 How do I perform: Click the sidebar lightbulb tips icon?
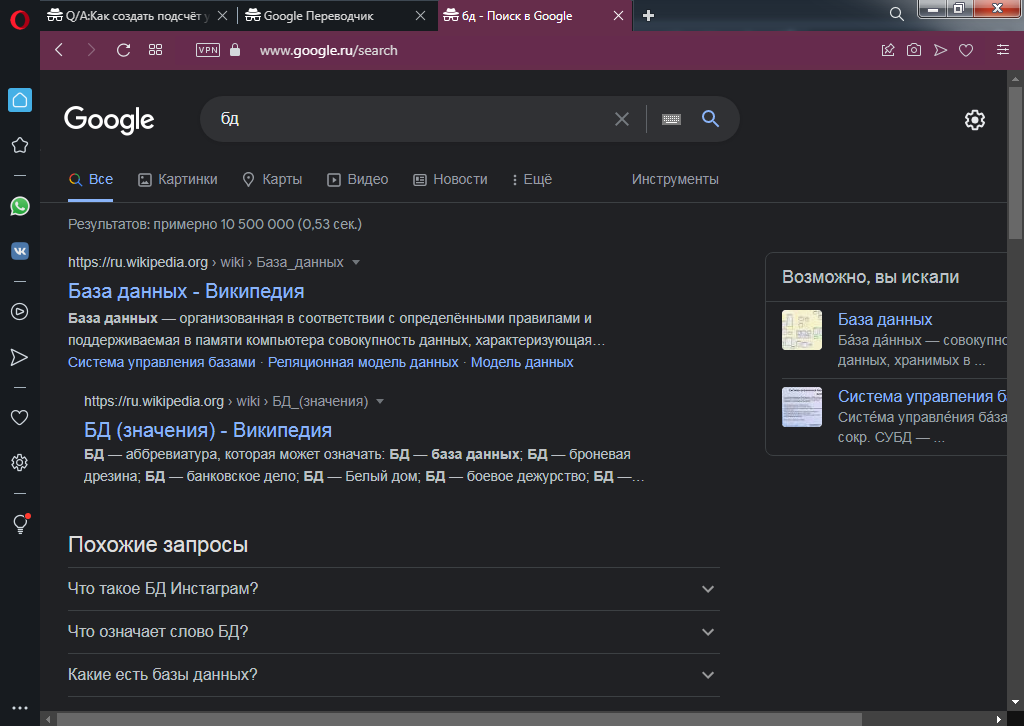(x=20, y=524)
